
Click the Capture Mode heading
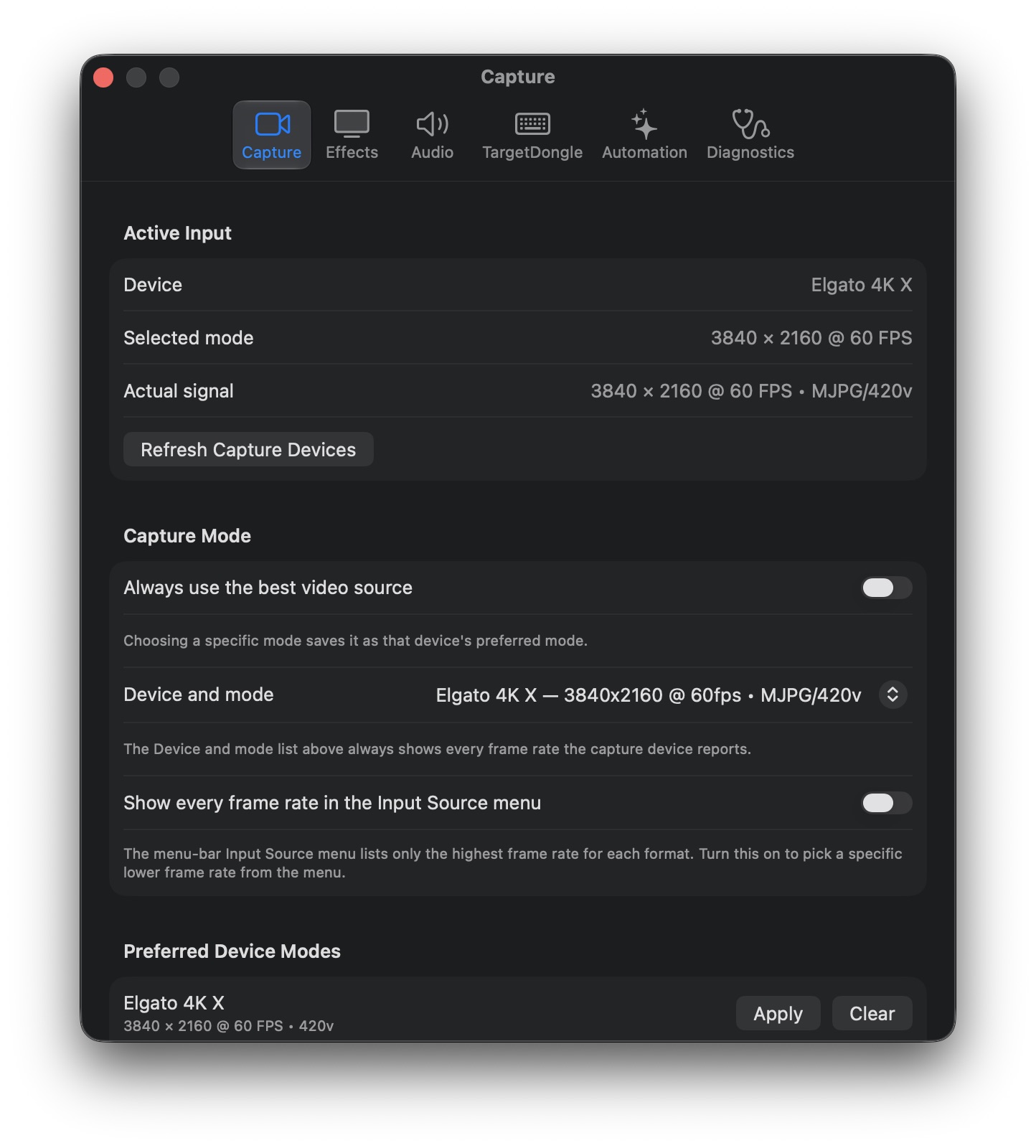[x=187, y=536]
